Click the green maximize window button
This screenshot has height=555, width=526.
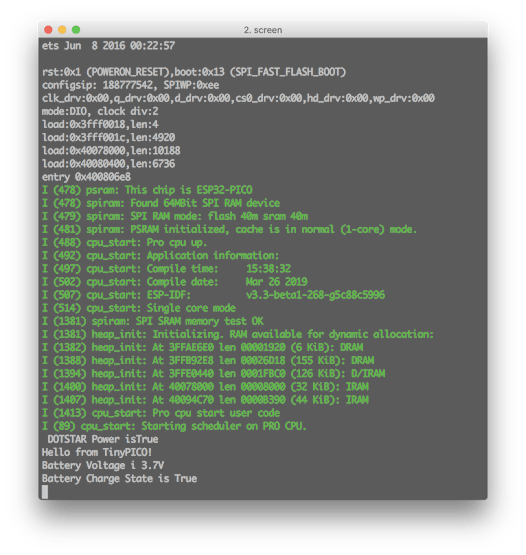point(76,30)
